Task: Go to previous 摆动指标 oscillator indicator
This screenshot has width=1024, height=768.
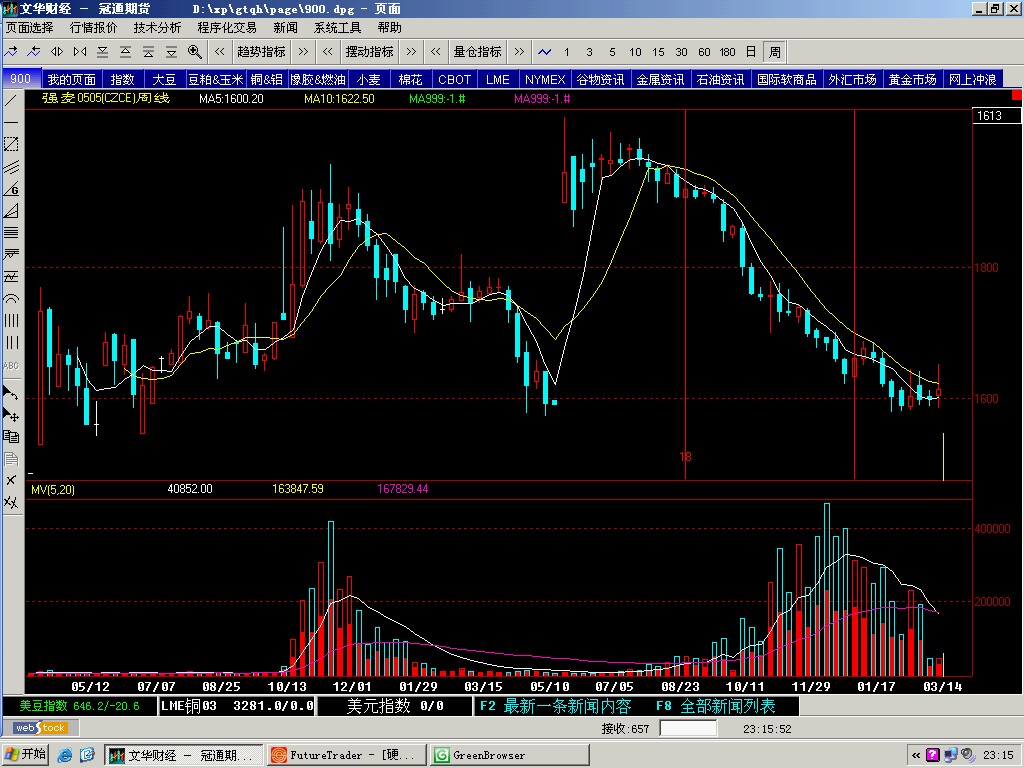Action: click(327, 52)
